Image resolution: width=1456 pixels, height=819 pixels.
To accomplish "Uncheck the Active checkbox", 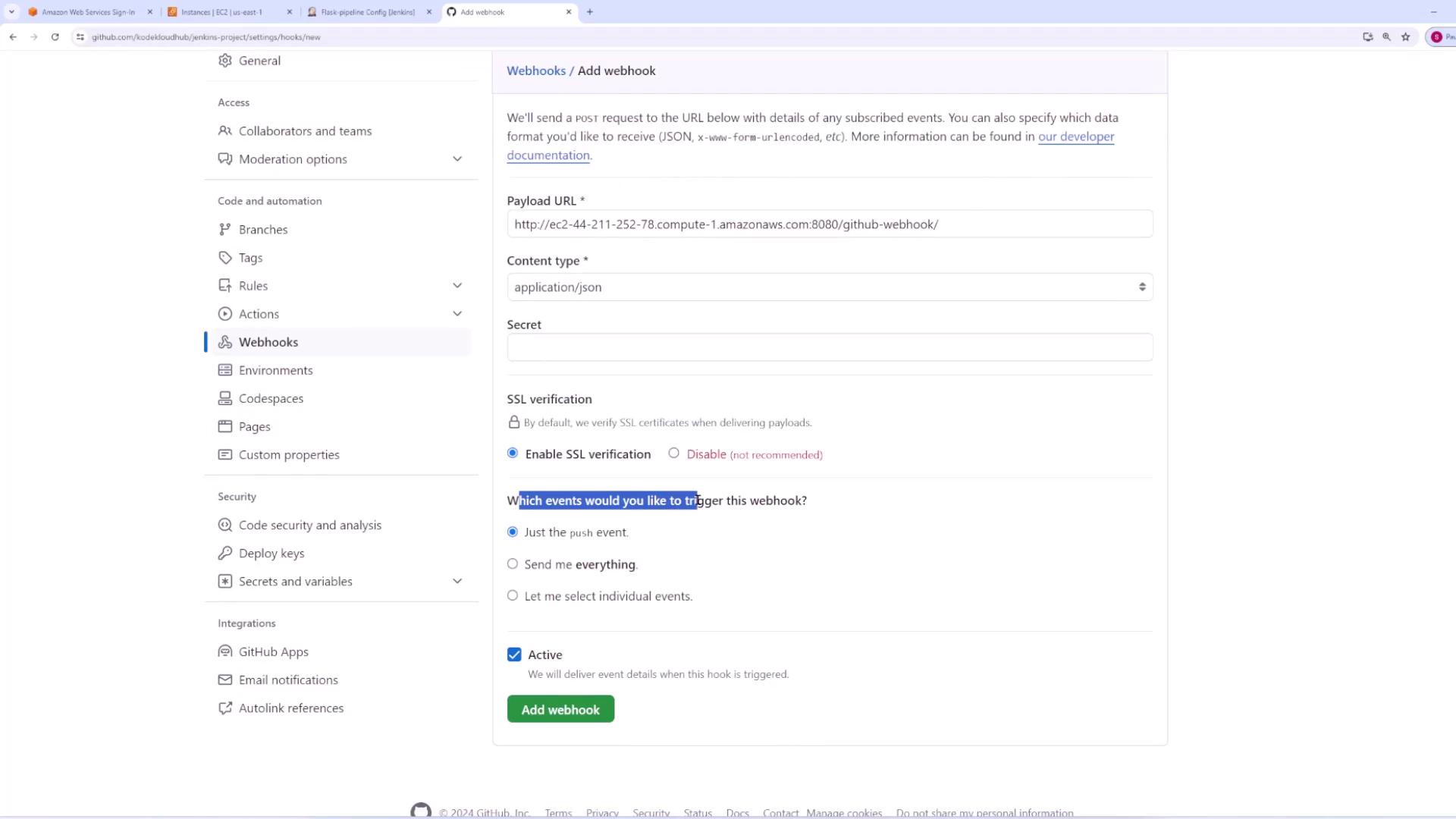I will pyautogui.click(x=514, y=654).
